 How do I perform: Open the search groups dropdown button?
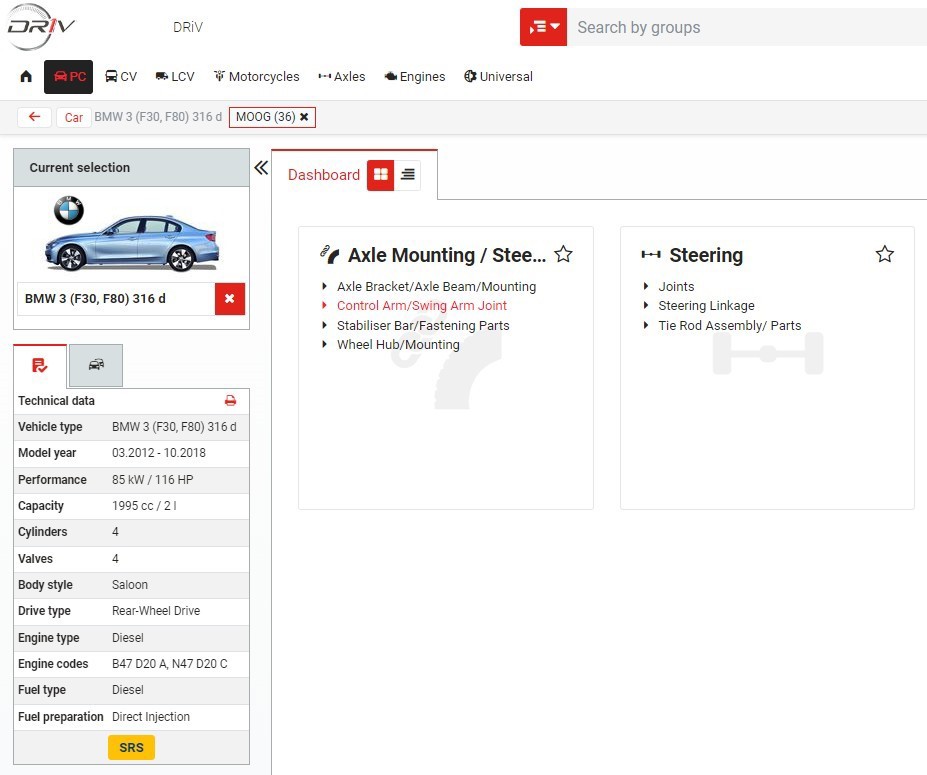543,27
